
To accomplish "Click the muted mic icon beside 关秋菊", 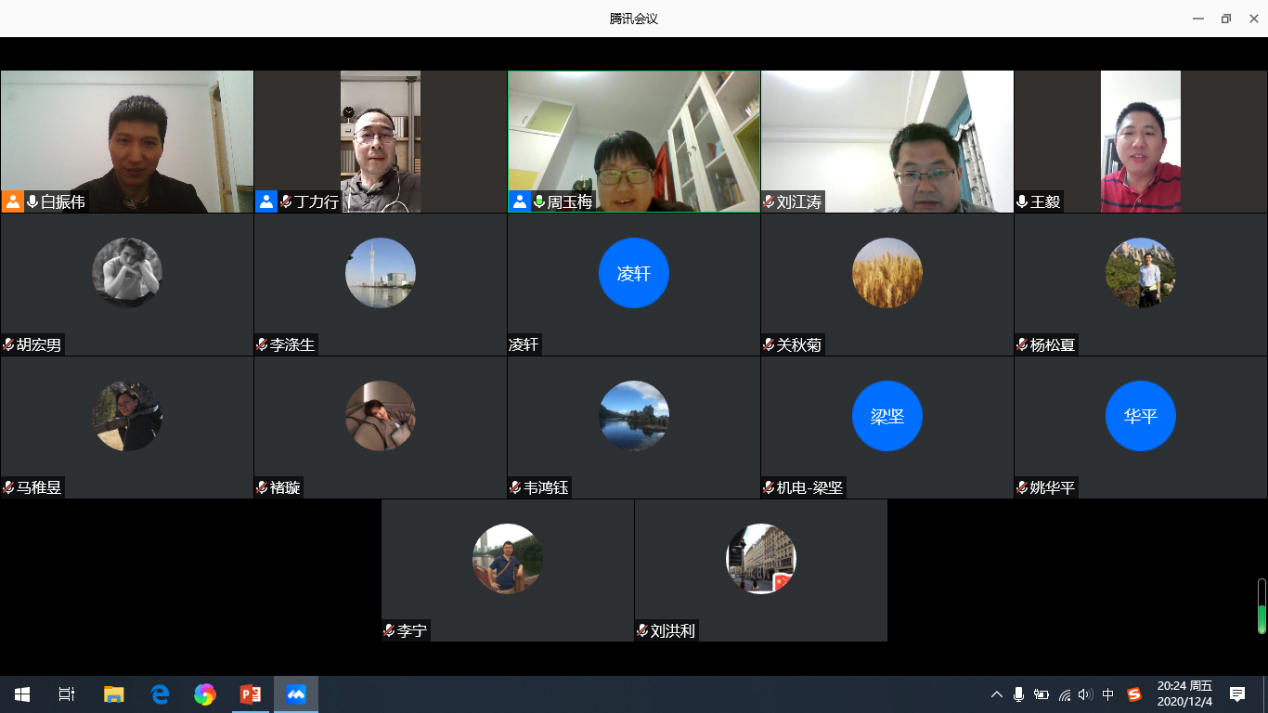I will pos(769,345).
